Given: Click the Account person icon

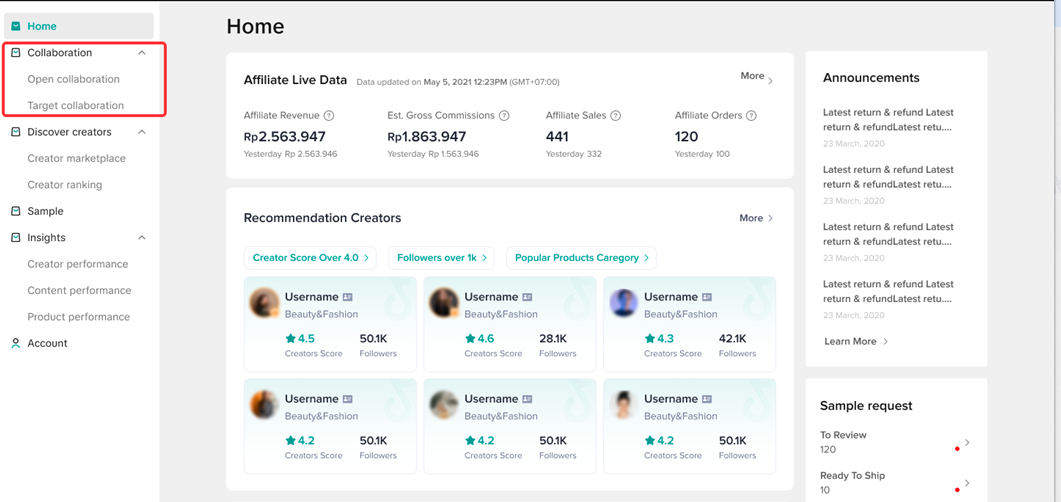Looking at the screenshot, I should pos(16,343).
